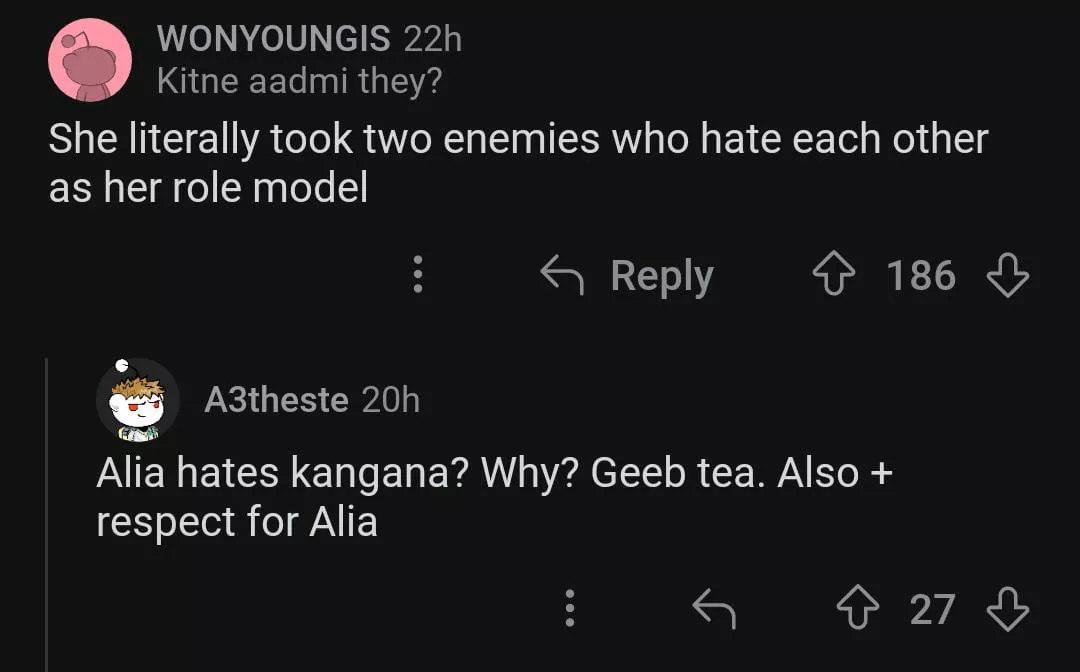Open the overflow menu on A3theste's reply
The height and width of the screenshot is (672, 1080).
click(x=569, y=608)
